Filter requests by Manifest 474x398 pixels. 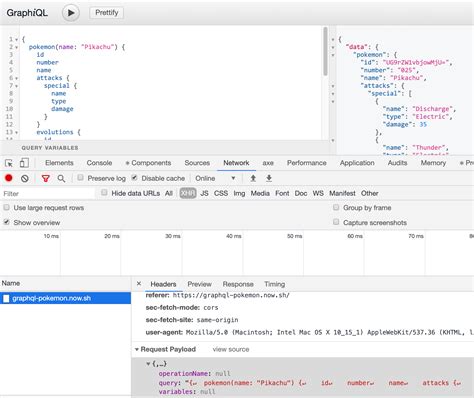pos(342,193)
